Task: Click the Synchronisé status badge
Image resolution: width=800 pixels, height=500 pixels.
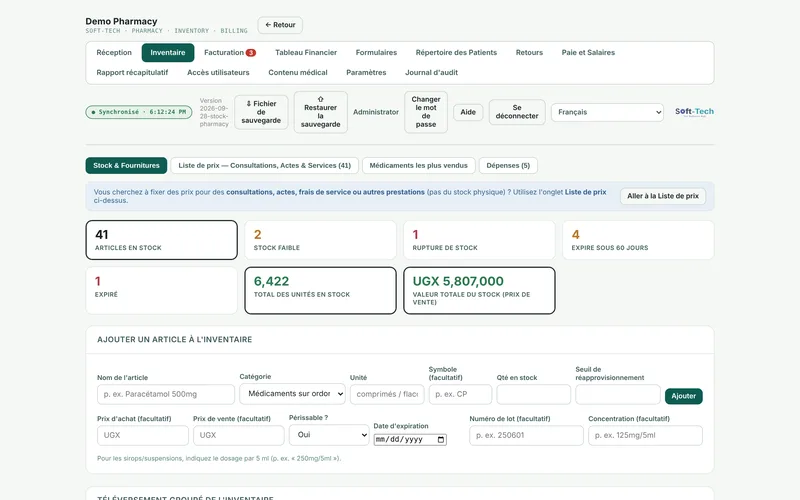Action: [139, 112]
